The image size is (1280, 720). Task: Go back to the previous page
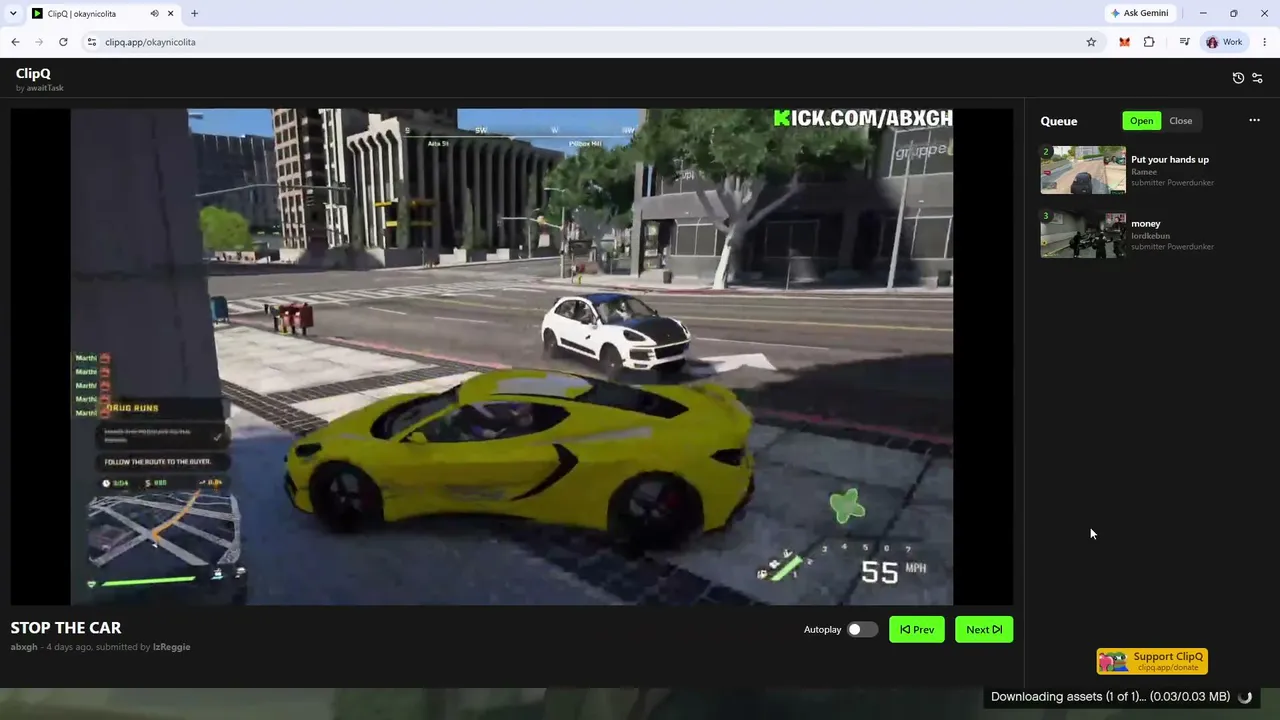15,42
